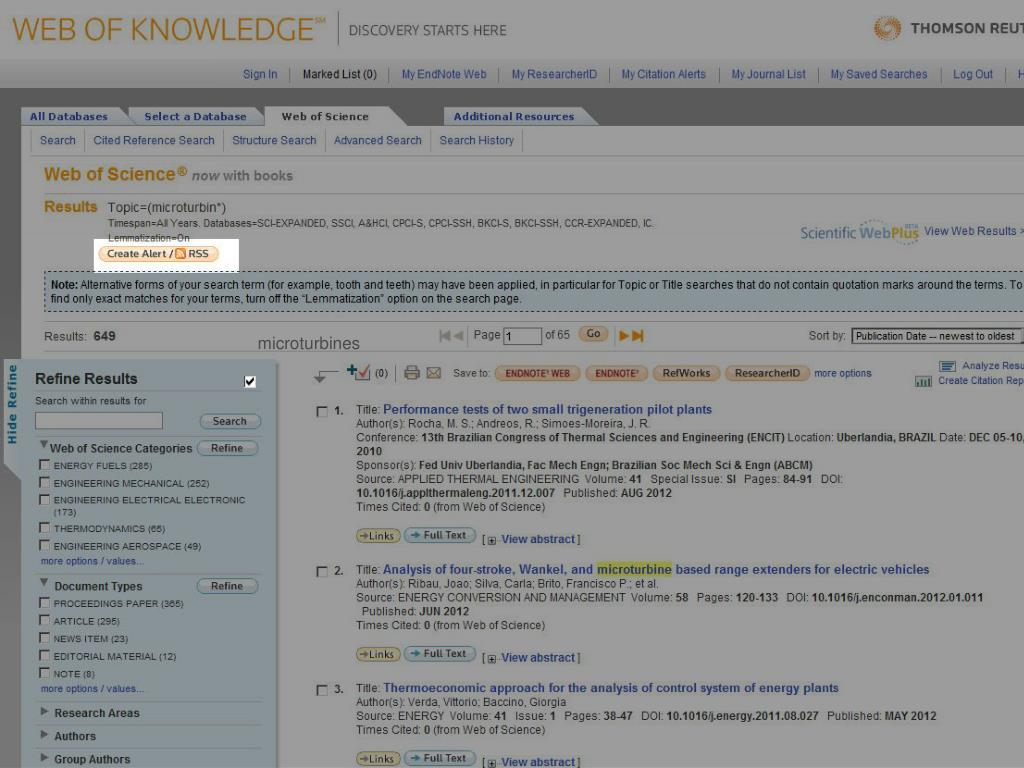Screen dimensions: 1024x768
Task: Save to EndNote Web
Action: 537,374
